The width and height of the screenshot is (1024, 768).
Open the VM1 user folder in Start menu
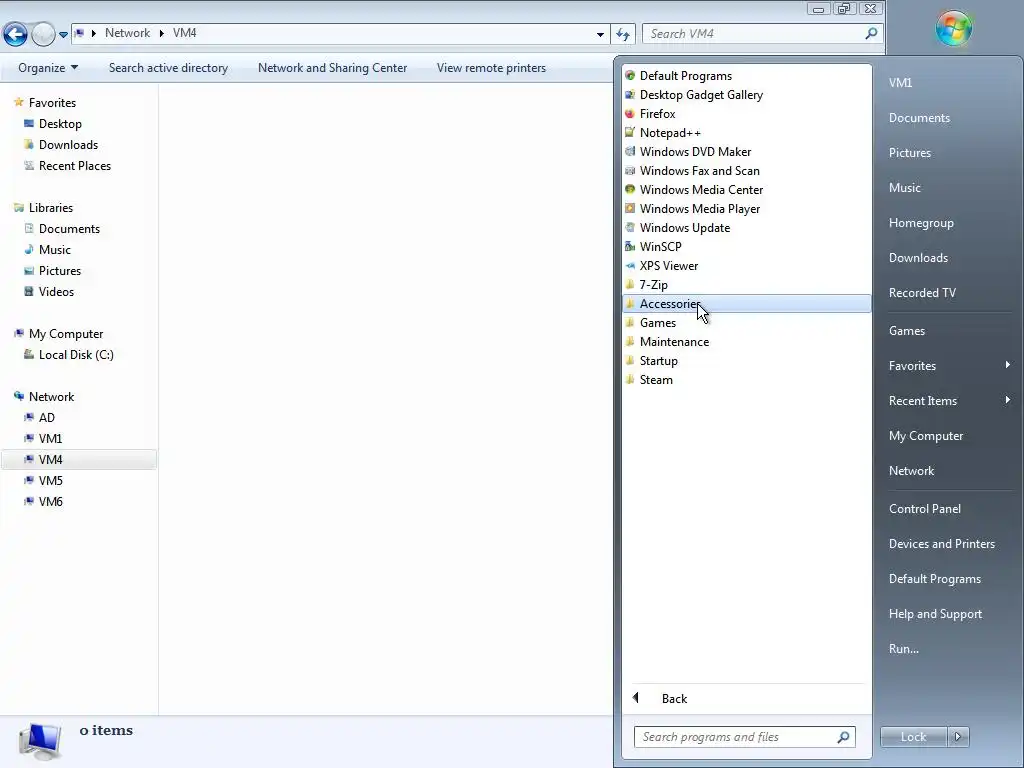900,83
